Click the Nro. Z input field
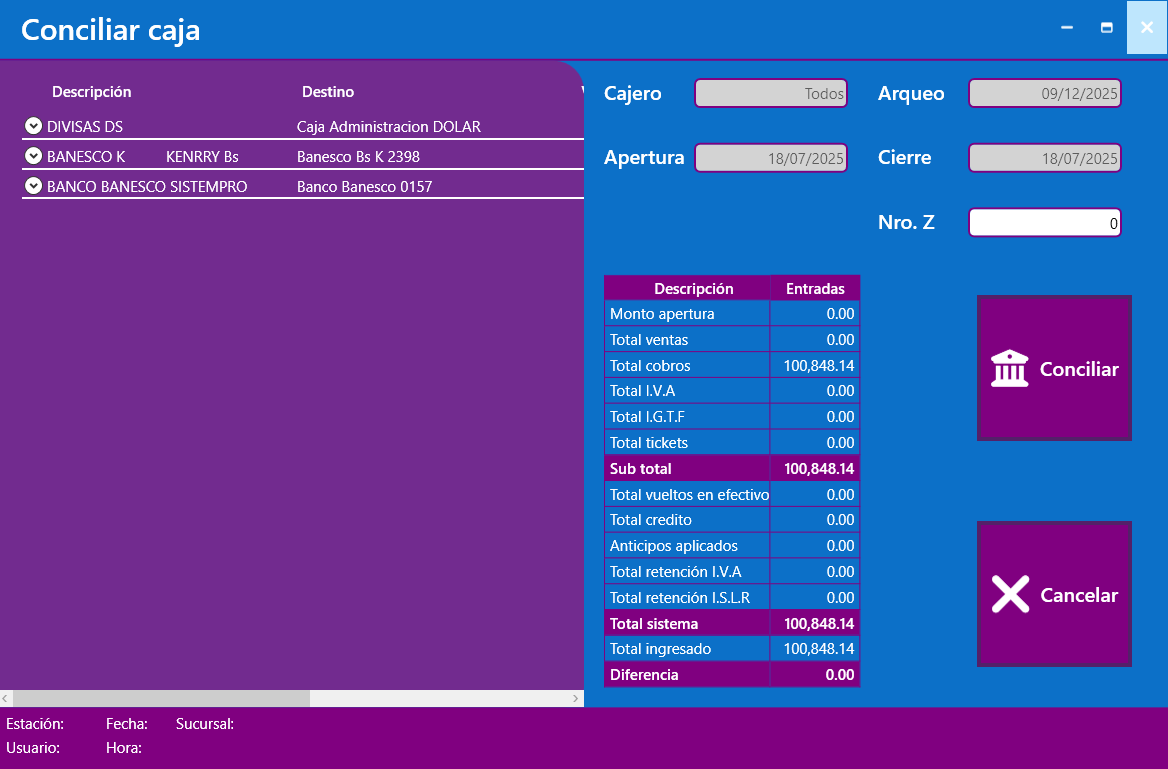 pyautogui.click(x=1044, y=223)
